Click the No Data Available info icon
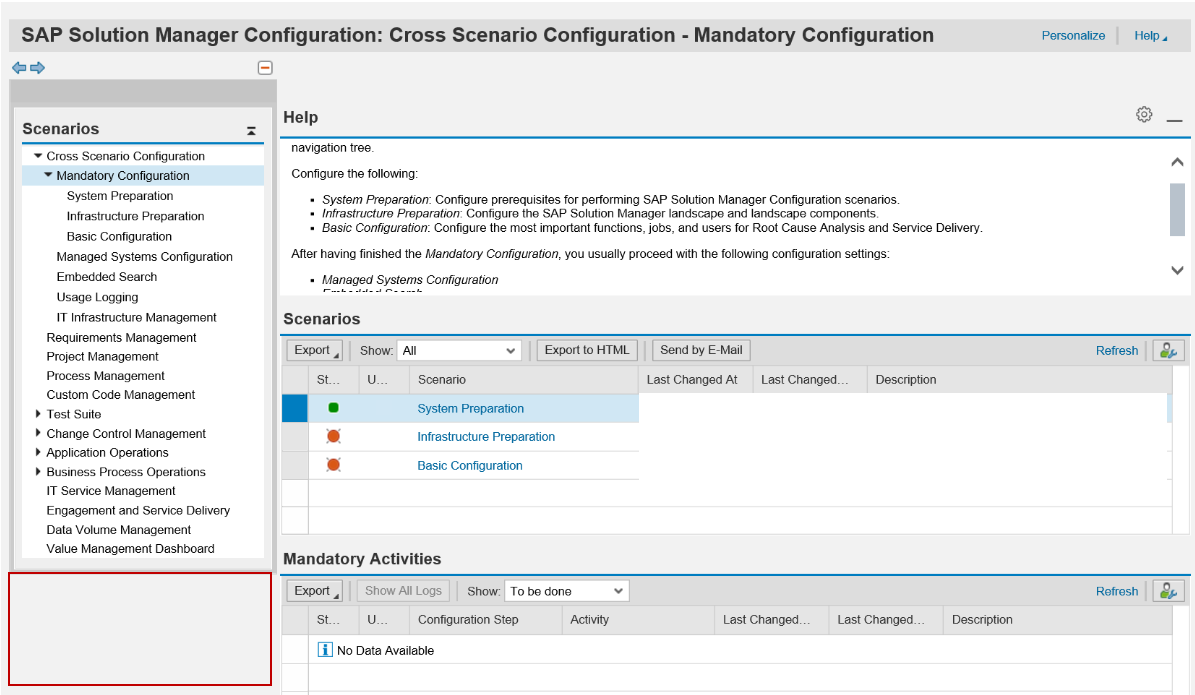The width and height of the screenshot is (1195, 695). pos(325,650)
